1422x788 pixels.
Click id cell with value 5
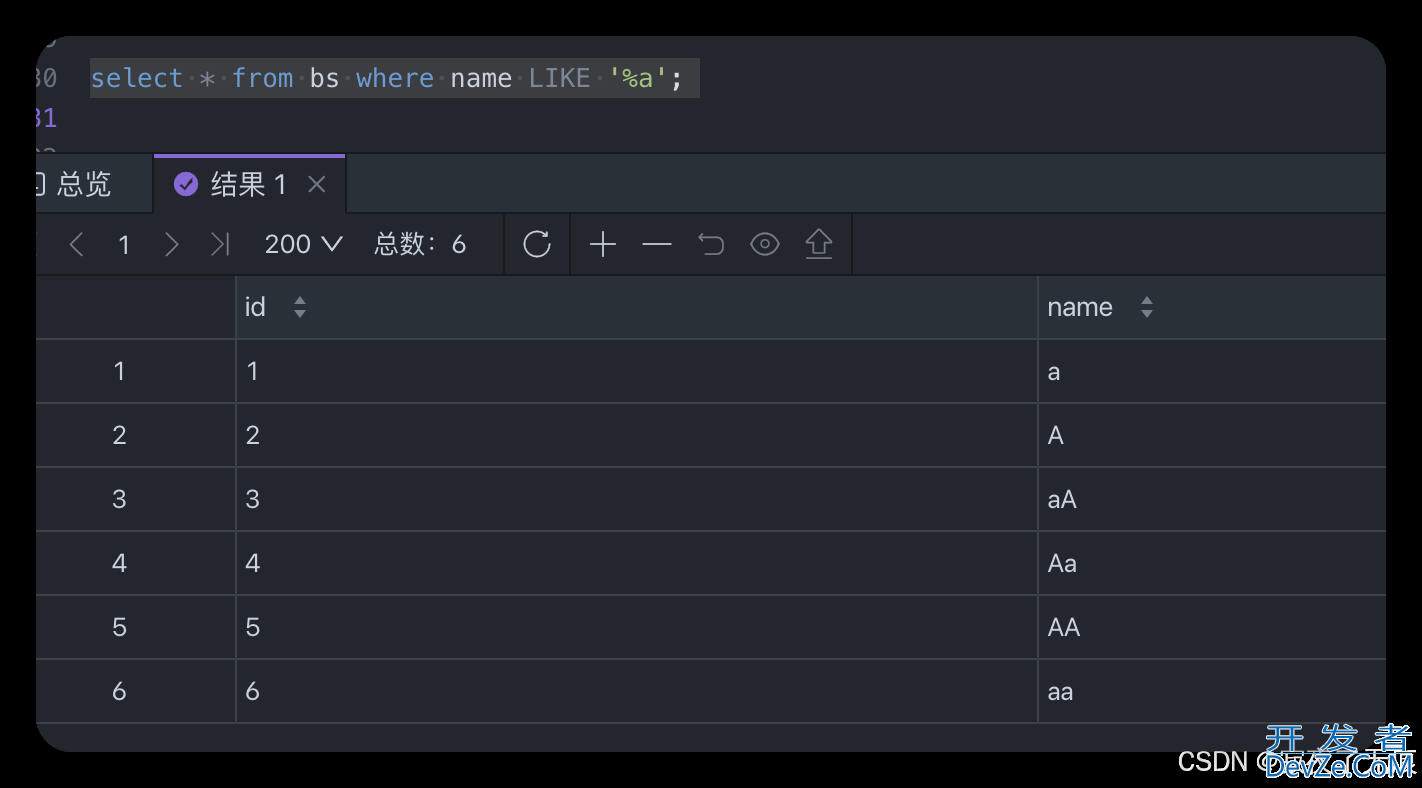[x=636, y=627]
